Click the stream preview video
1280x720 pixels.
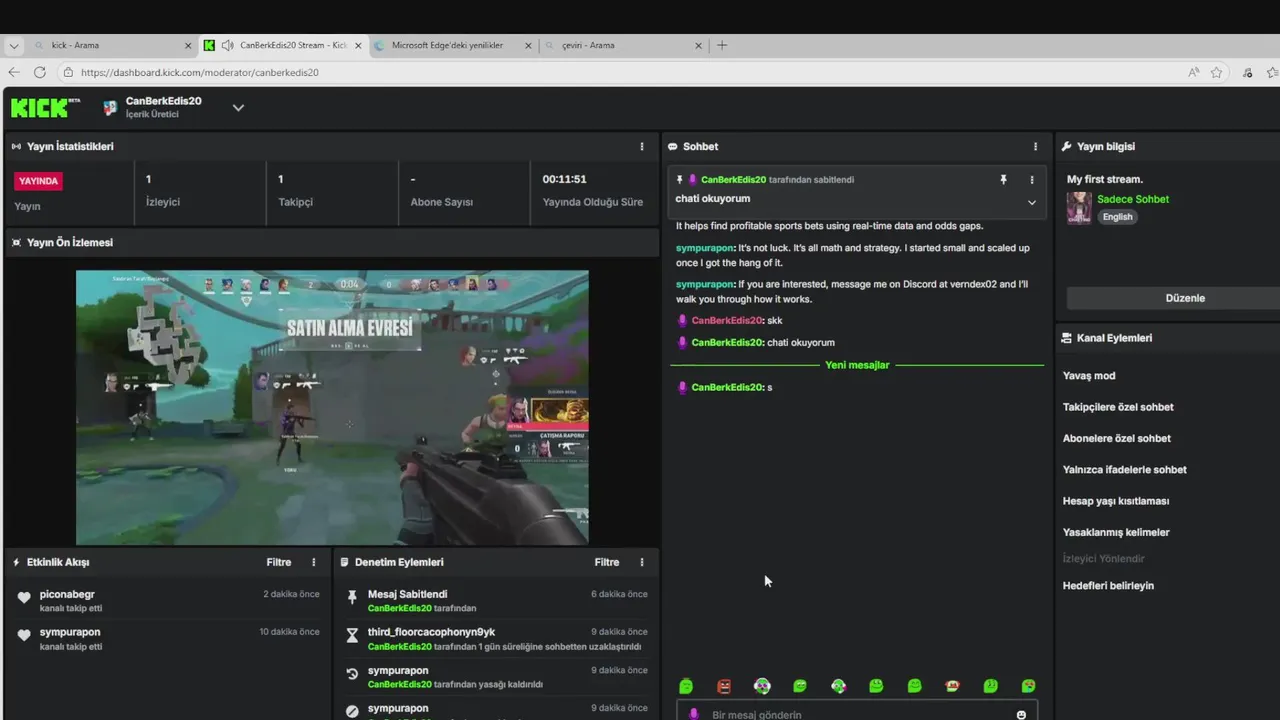point(332,407)
